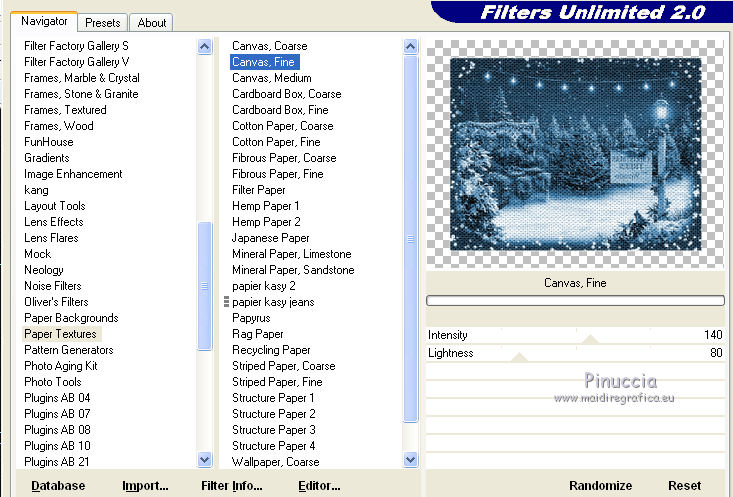Select Image Enhancement category
Viewport: 733px width, 497px height.
click(x=73, y=174)
